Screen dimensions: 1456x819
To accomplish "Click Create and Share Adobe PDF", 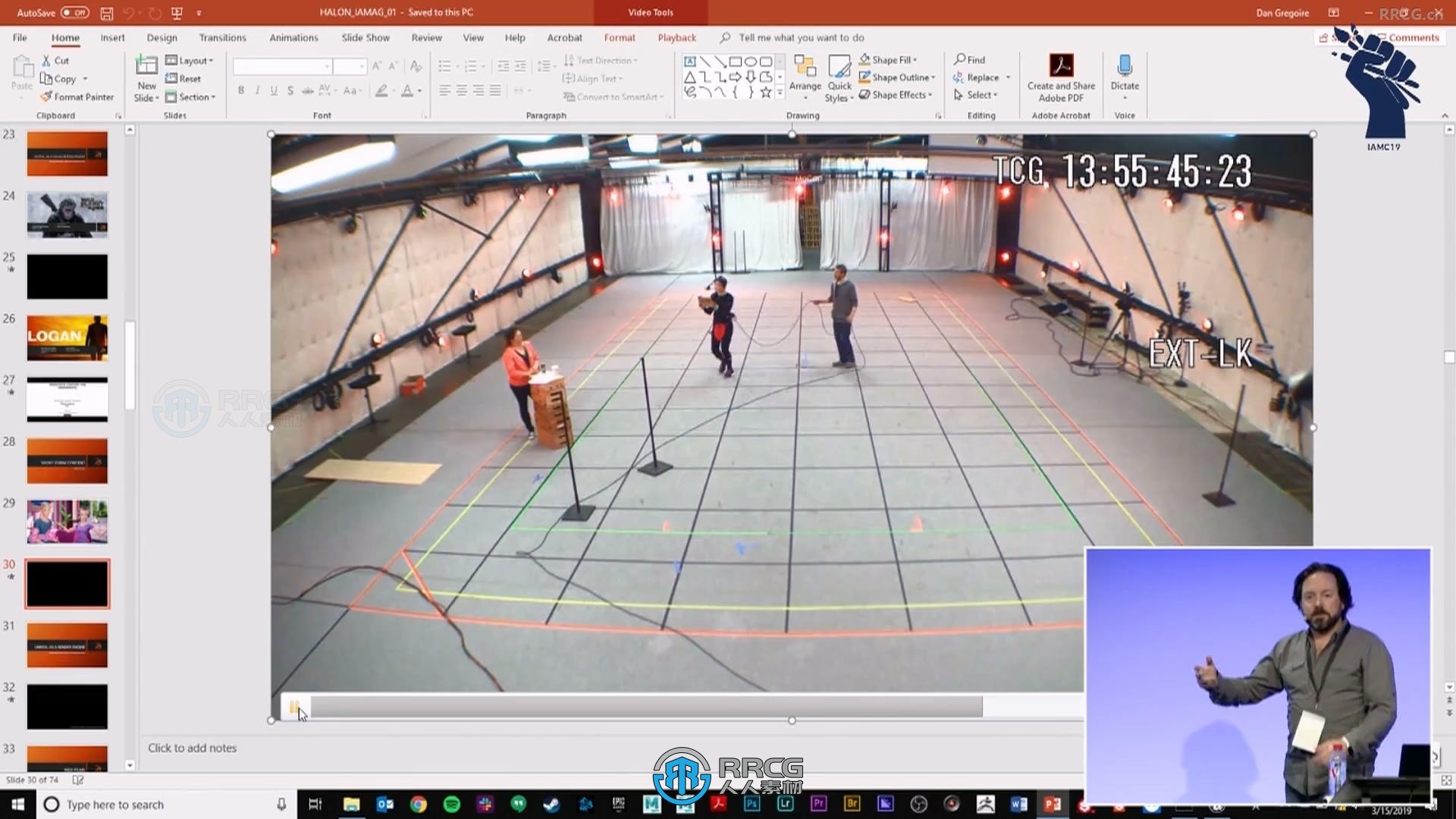I will pos(1061,77).
